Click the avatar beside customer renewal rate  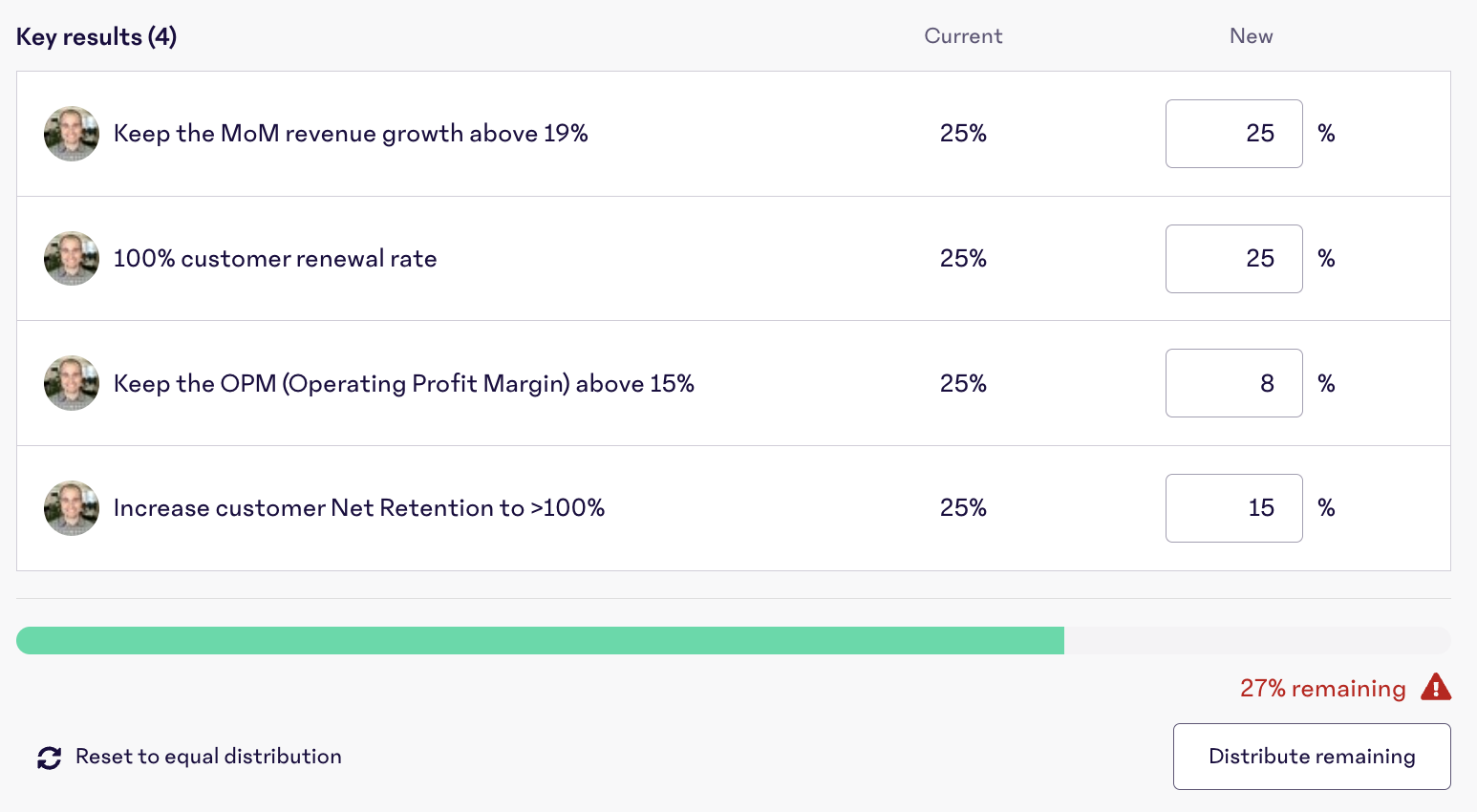(x=72, y=259)
